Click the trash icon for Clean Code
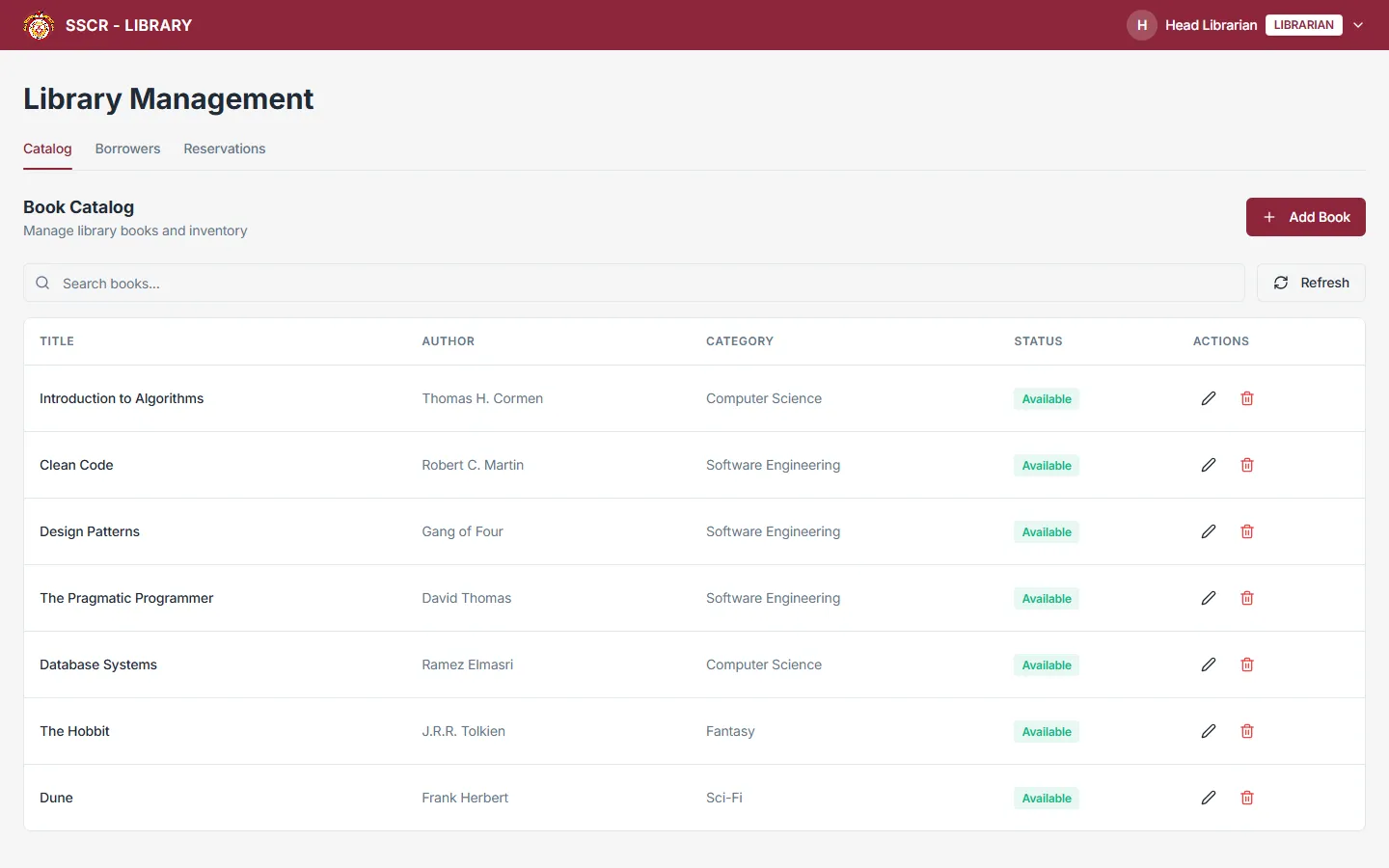The image size is (1389, 868). point(1247,465)
